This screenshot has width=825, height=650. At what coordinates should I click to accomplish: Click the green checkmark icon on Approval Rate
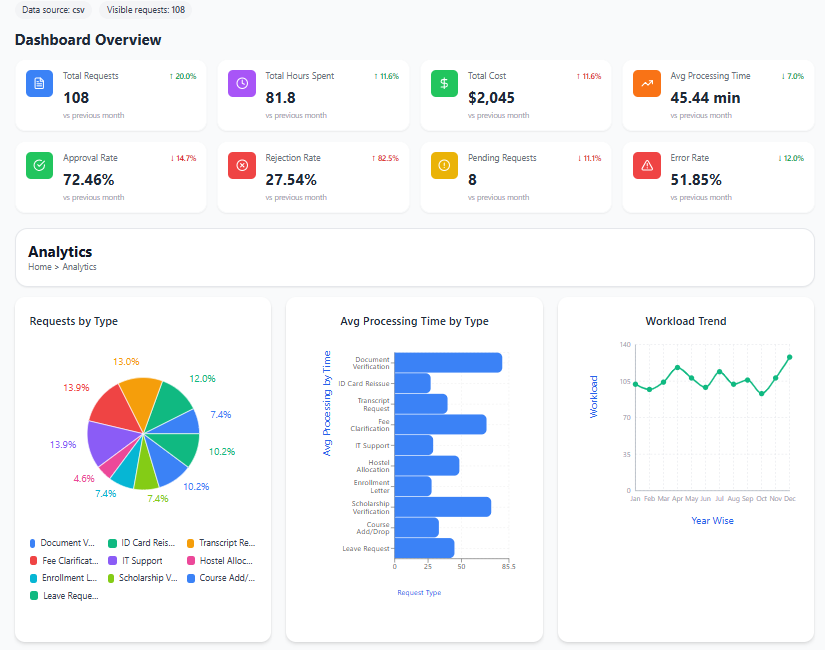pyautogui.click(x=39, y=165)
